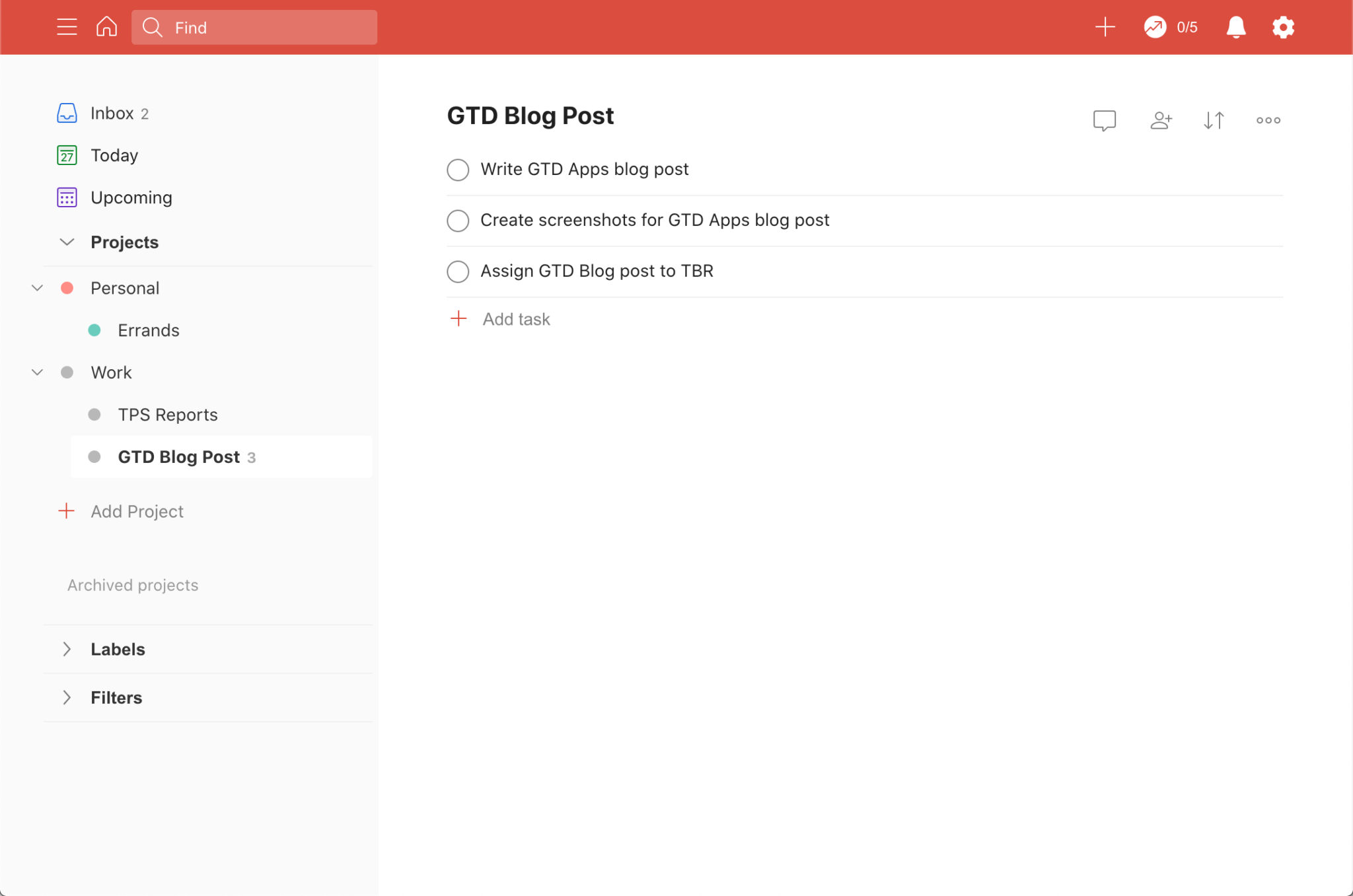This screenshot has width=1353, height=896.
Task: Open Quick Add task plus icon
Action: click(x=1105, y=27)
